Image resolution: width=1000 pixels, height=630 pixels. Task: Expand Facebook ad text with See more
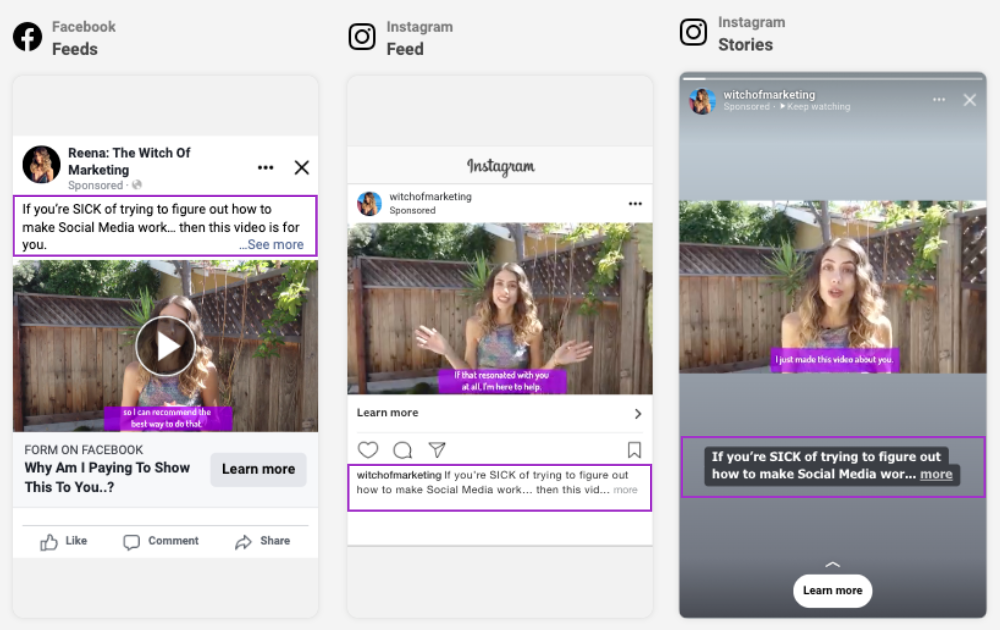click(x=271, y=245)
